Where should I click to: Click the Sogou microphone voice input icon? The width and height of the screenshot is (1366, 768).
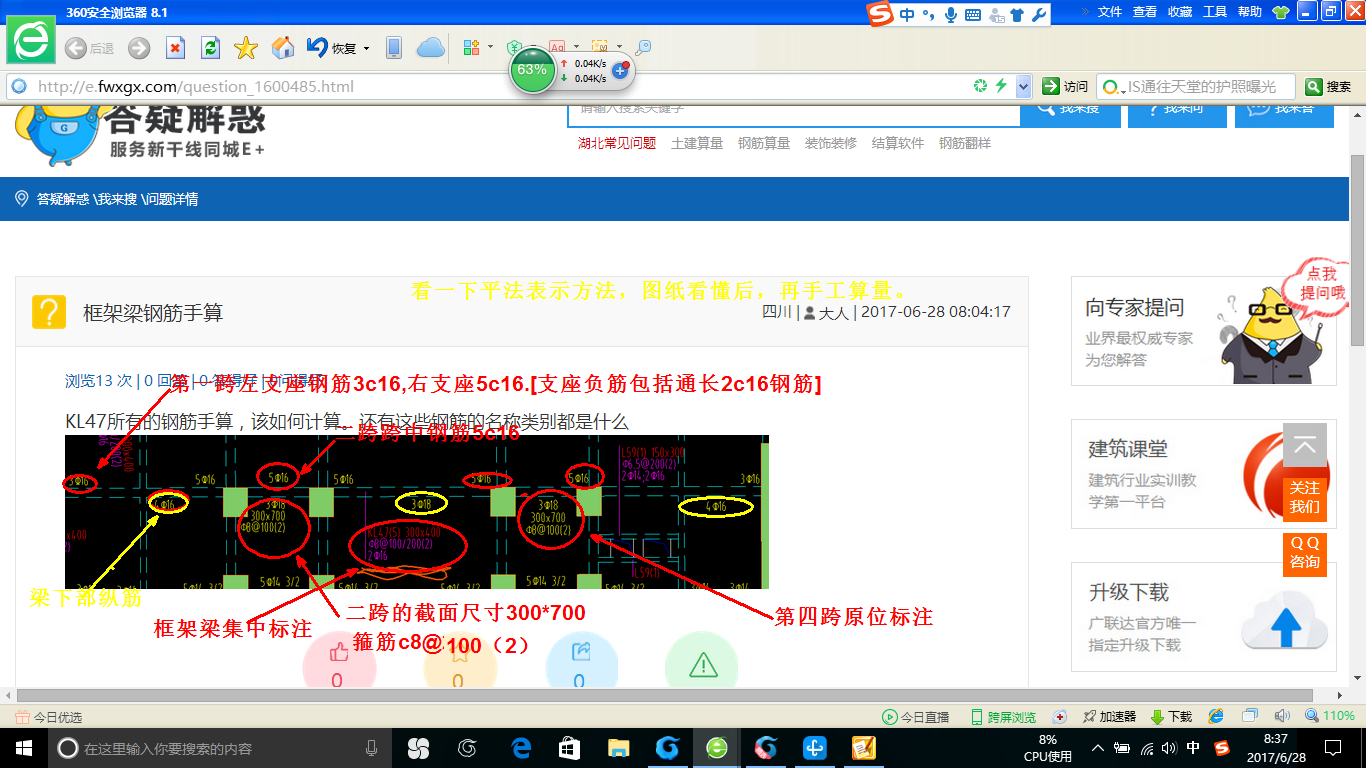click(x=950, y=14)
